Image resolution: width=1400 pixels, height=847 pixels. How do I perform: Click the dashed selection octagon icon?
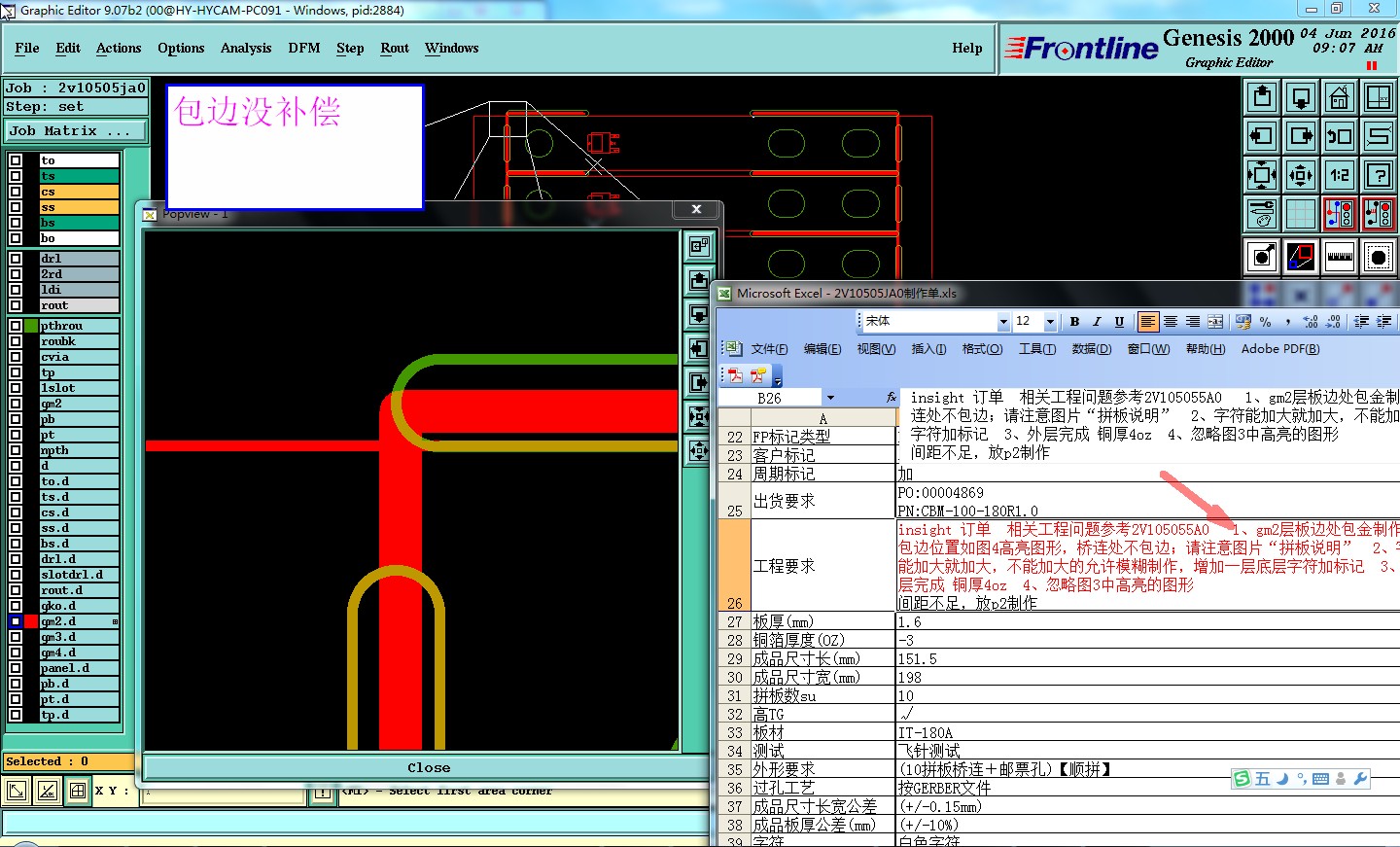pyautogui.click(x=1379, y=257)
